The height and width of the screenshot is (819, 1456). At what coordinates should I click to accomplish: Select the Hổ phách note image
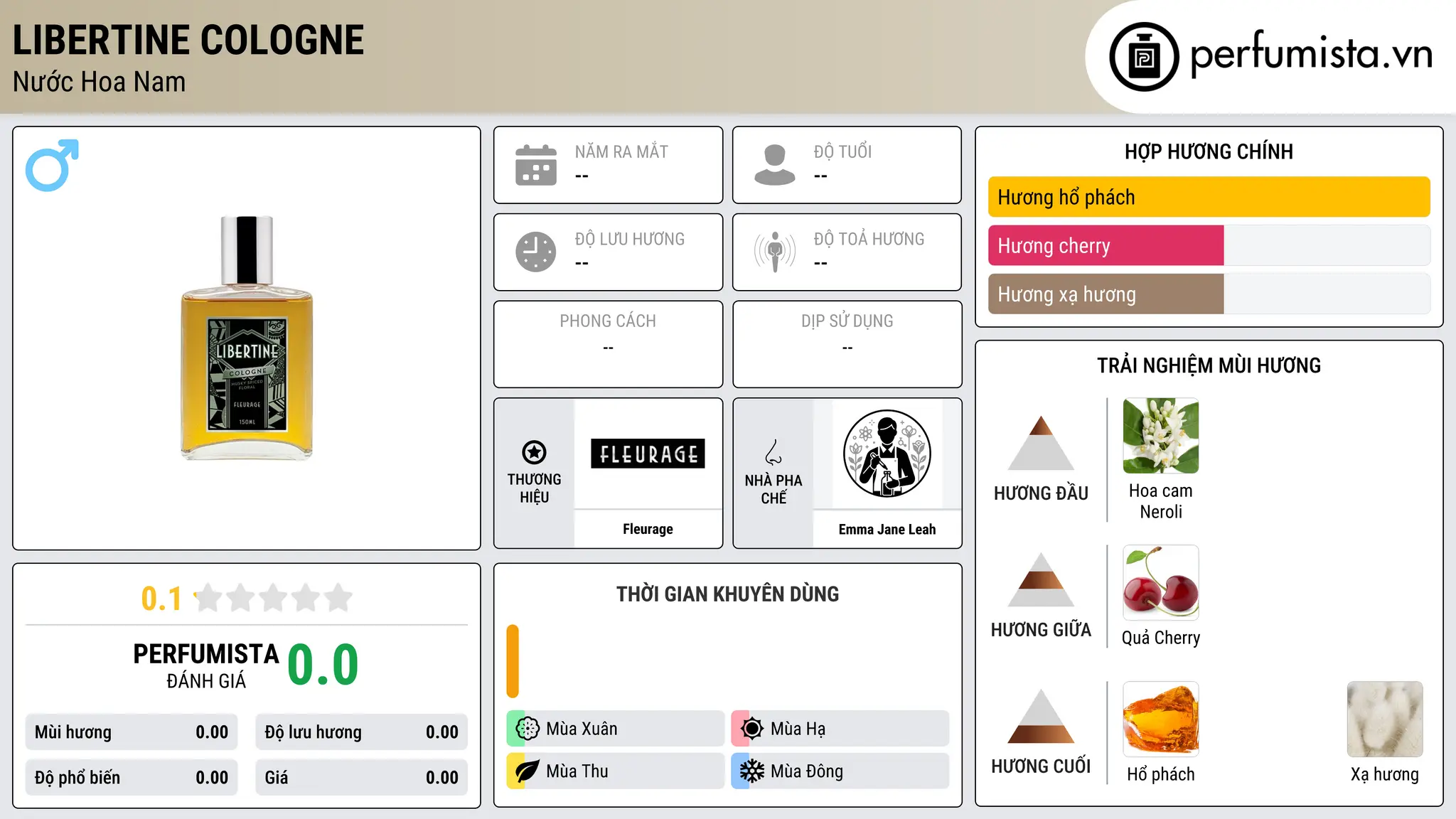click(x=1161, y=719)
